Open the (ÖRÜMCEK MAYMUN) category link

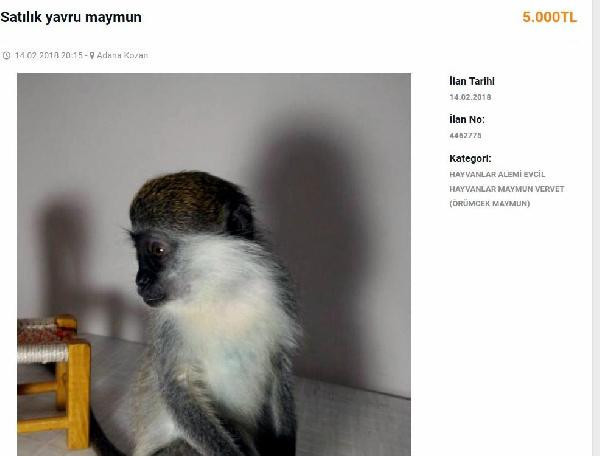(x=489, y=204)
